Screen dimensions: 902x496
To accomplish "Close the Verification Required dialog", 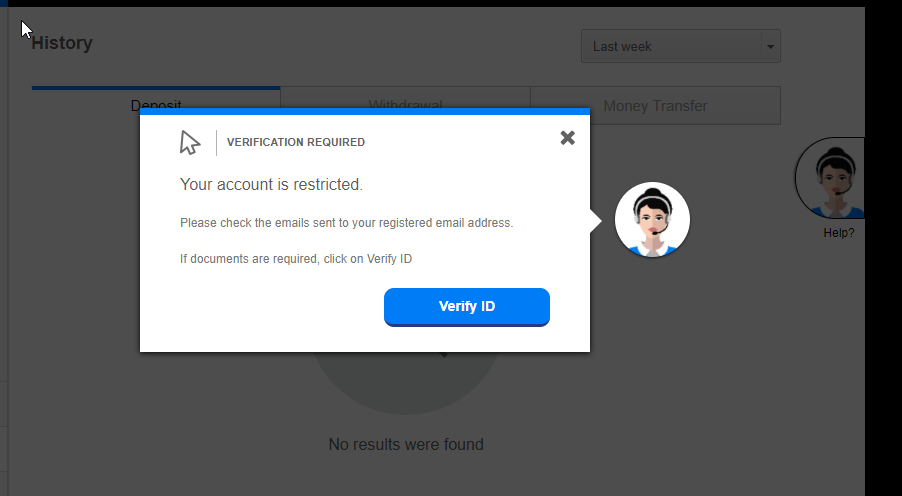I will click(567, 138).
